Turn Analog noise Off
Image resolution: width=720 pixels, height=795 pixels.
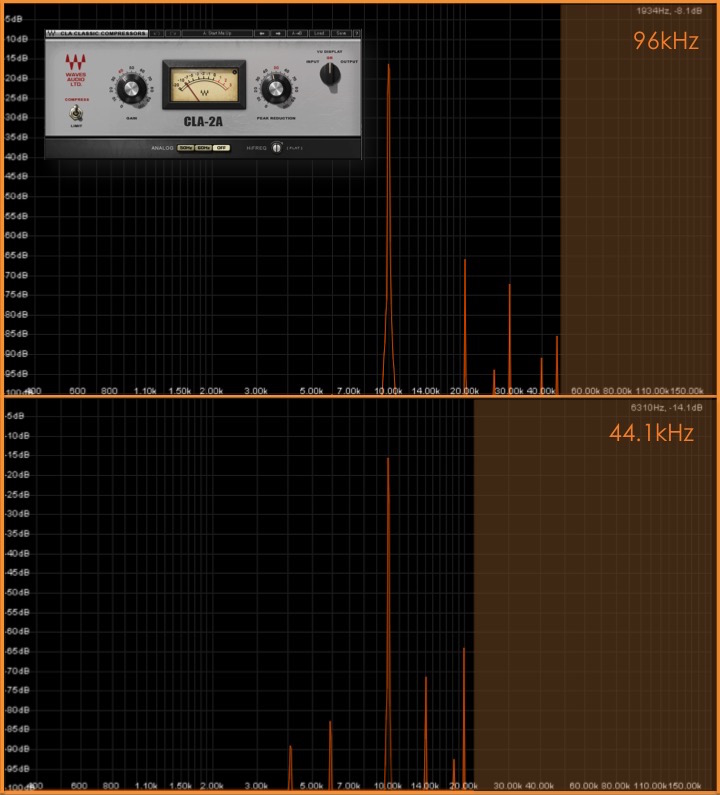click(x=221, y=148)
